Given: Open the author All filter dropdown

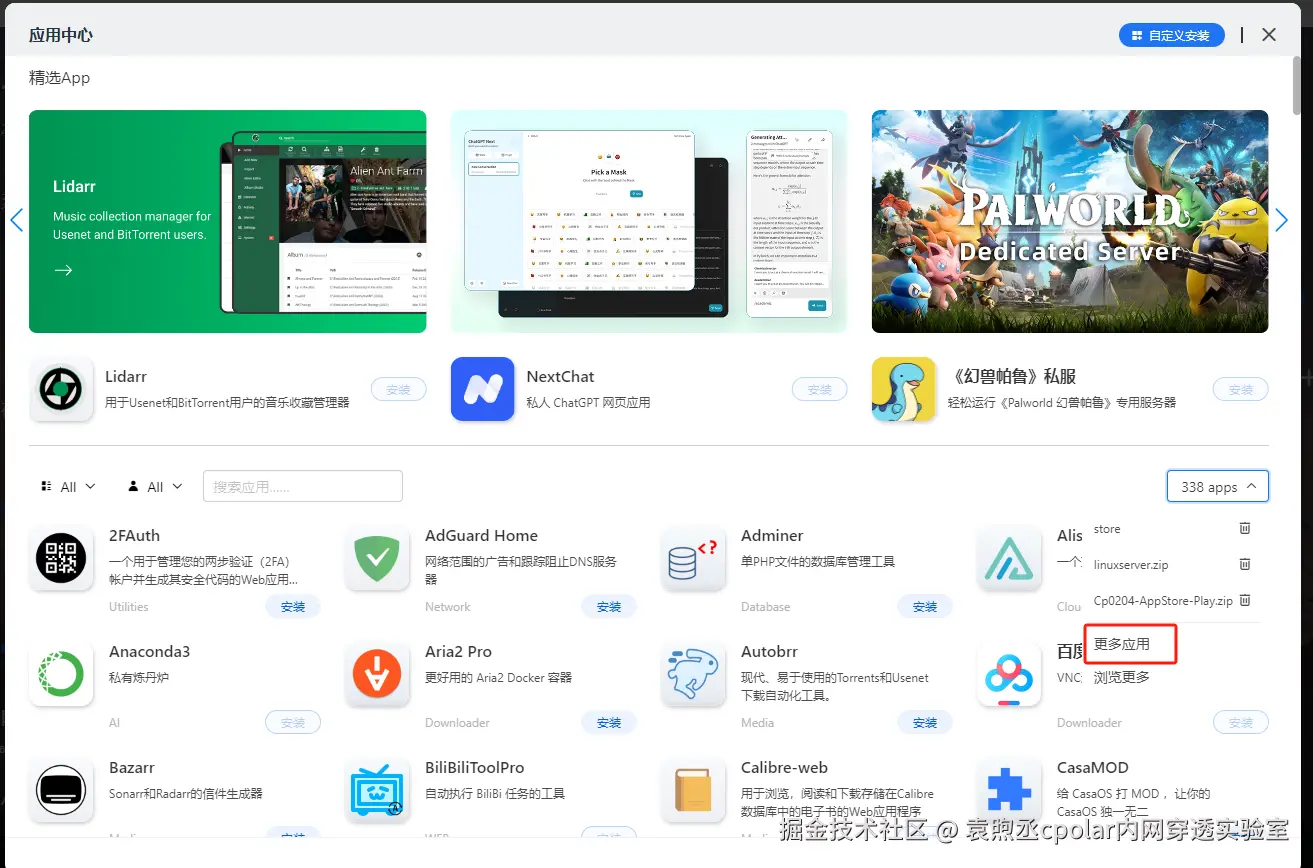Looking at the screenshot, I should pyautogui.click(x=155, y=486).
